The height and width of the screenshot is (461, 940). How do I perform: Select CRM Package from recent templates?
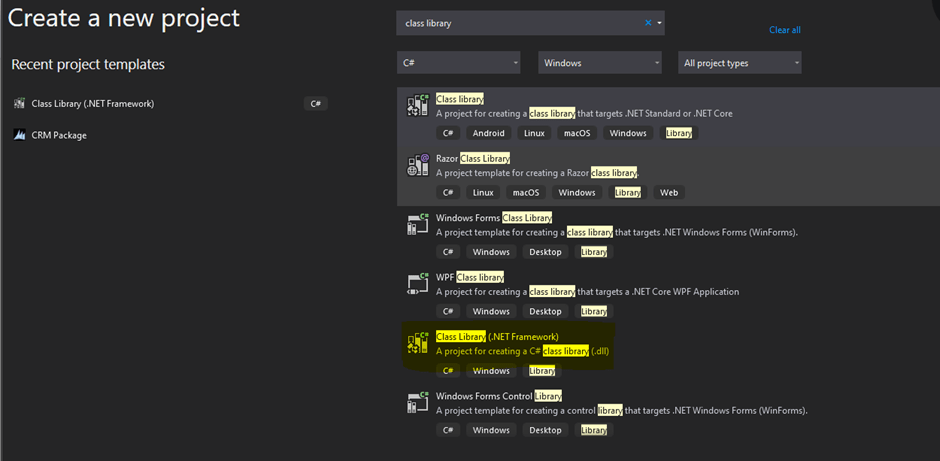59,135
